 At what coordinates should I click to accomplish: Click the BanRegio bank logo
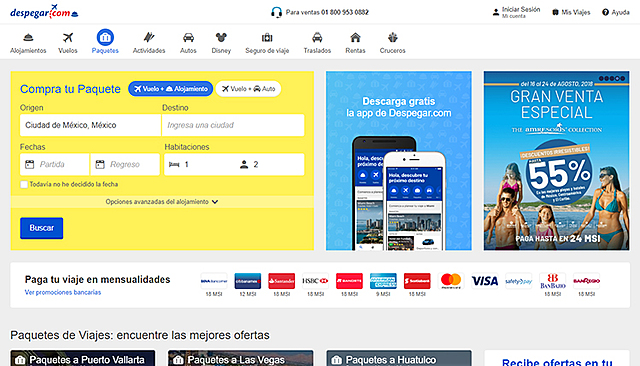[587, 281]
